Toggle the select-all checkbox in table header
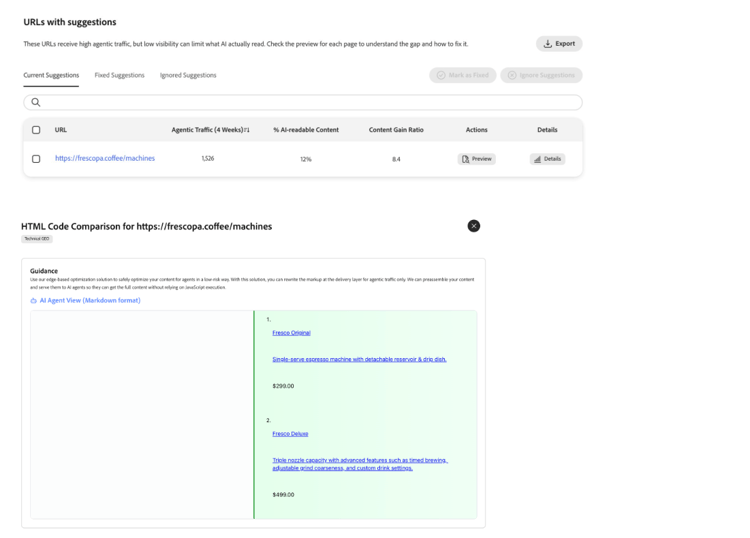The height and width of the screenshot is (538, 750). 36,130
